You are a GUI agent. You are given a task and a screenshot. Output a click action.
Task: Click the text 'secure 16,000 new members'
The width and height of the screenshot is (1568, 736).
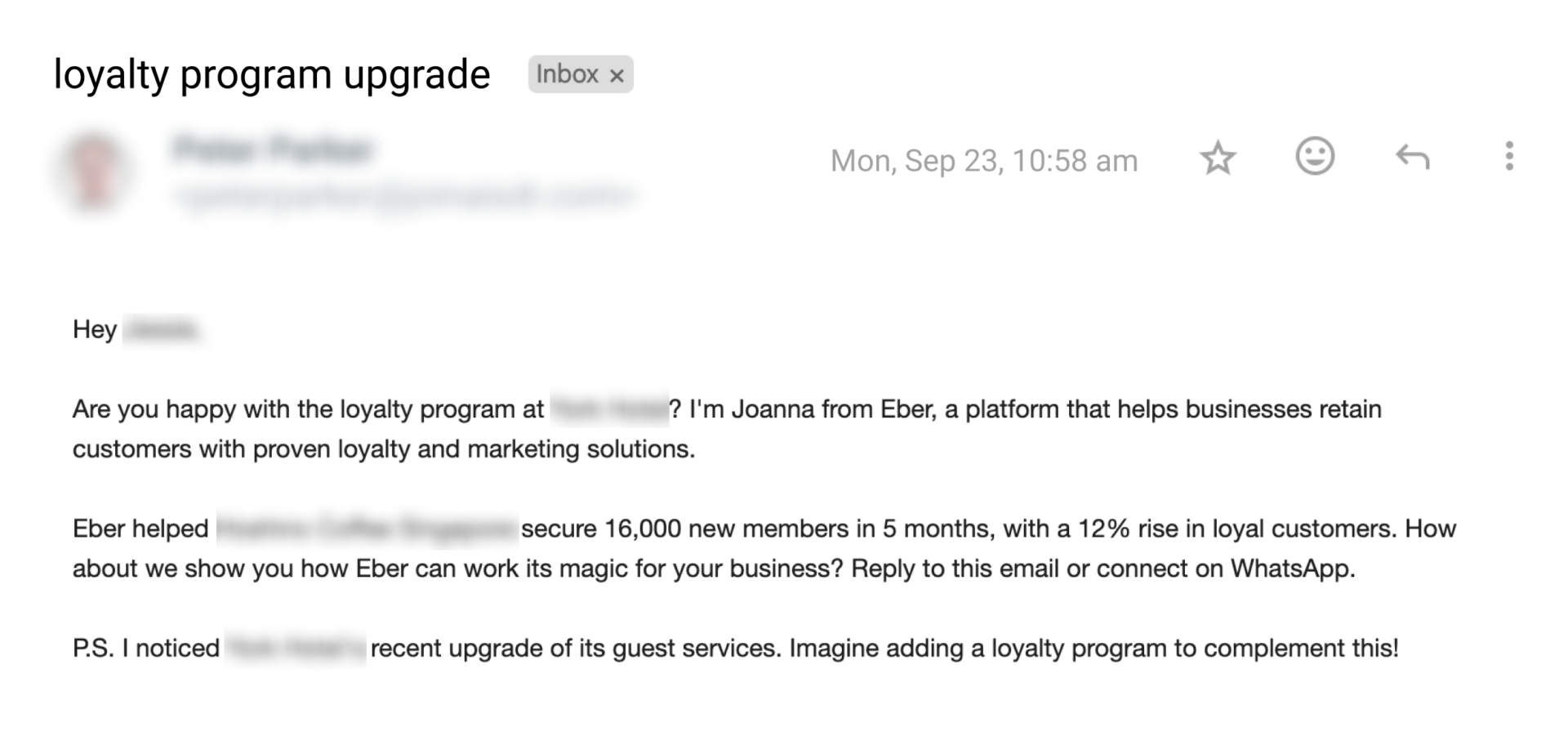click(x=684, y=529)
